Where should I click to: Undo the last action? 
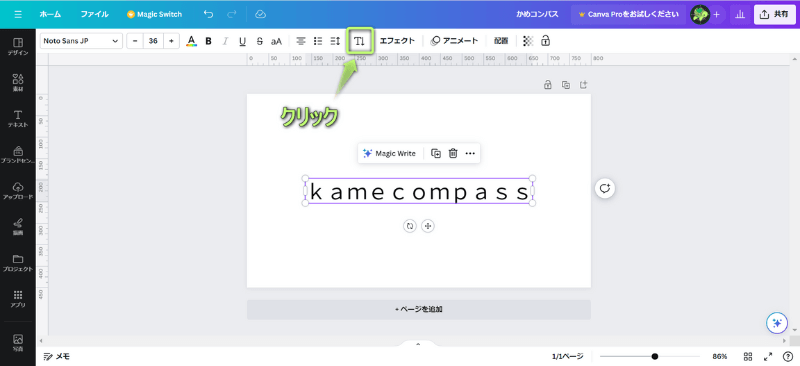pos(208,14)
